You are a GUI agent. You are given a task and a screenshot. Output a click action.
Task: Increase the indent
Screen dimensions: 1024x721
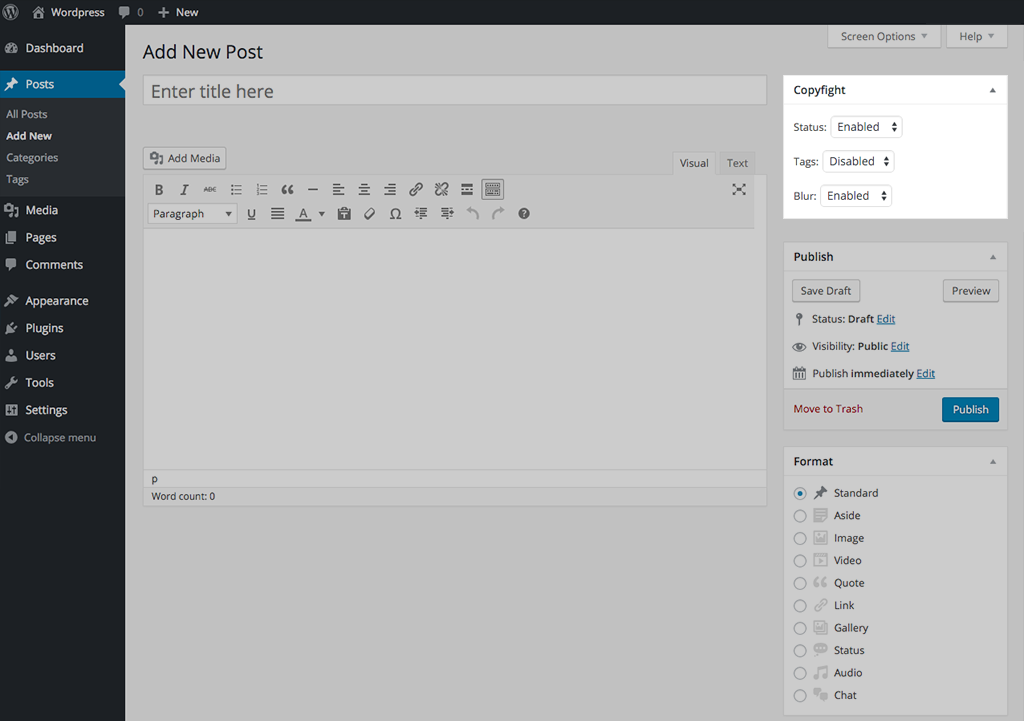click(447, 214)
